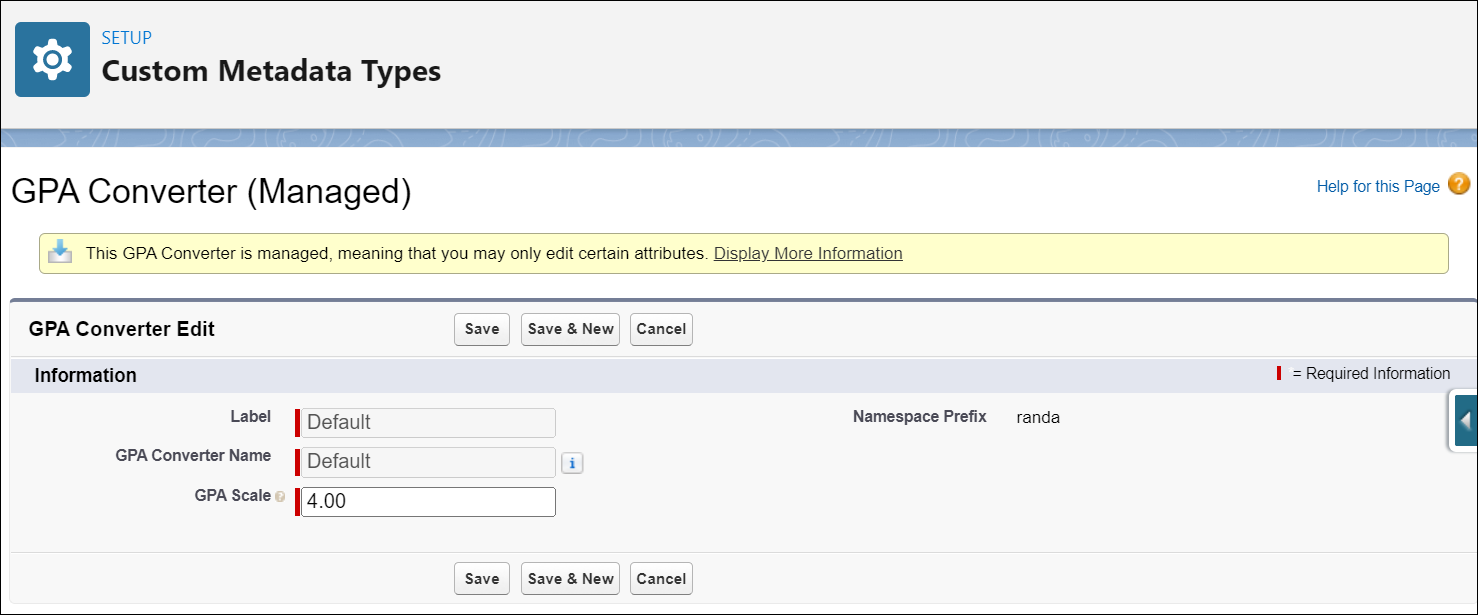This screenshot has width=1478, height=615.
Task: Click the Custom Metadata Types heading
Action: 271,72
